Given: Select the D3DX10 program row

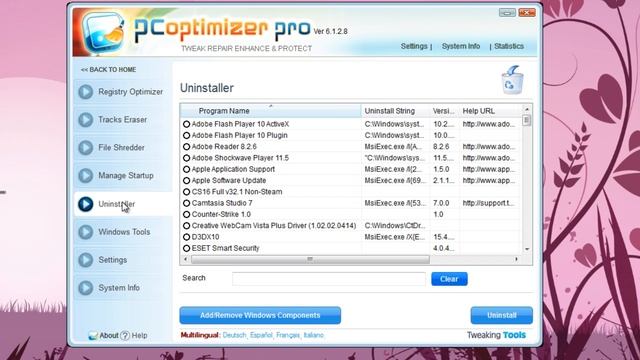Looking at the screenshot, I should pyautogui.click(x=350, y=237).
